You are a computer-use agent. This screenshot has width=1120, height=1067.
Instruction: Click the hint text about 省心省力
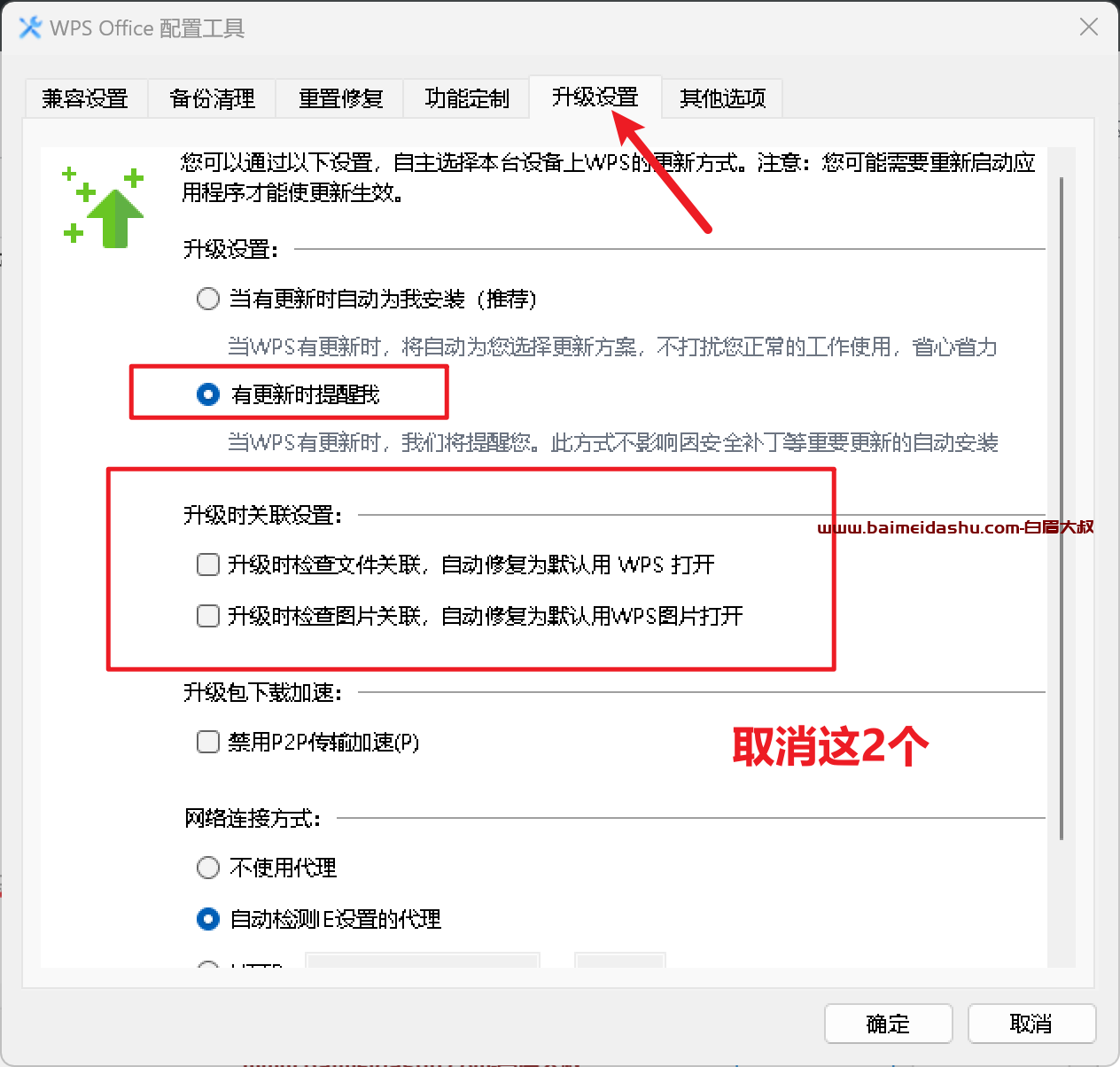(x=612, y=347)
